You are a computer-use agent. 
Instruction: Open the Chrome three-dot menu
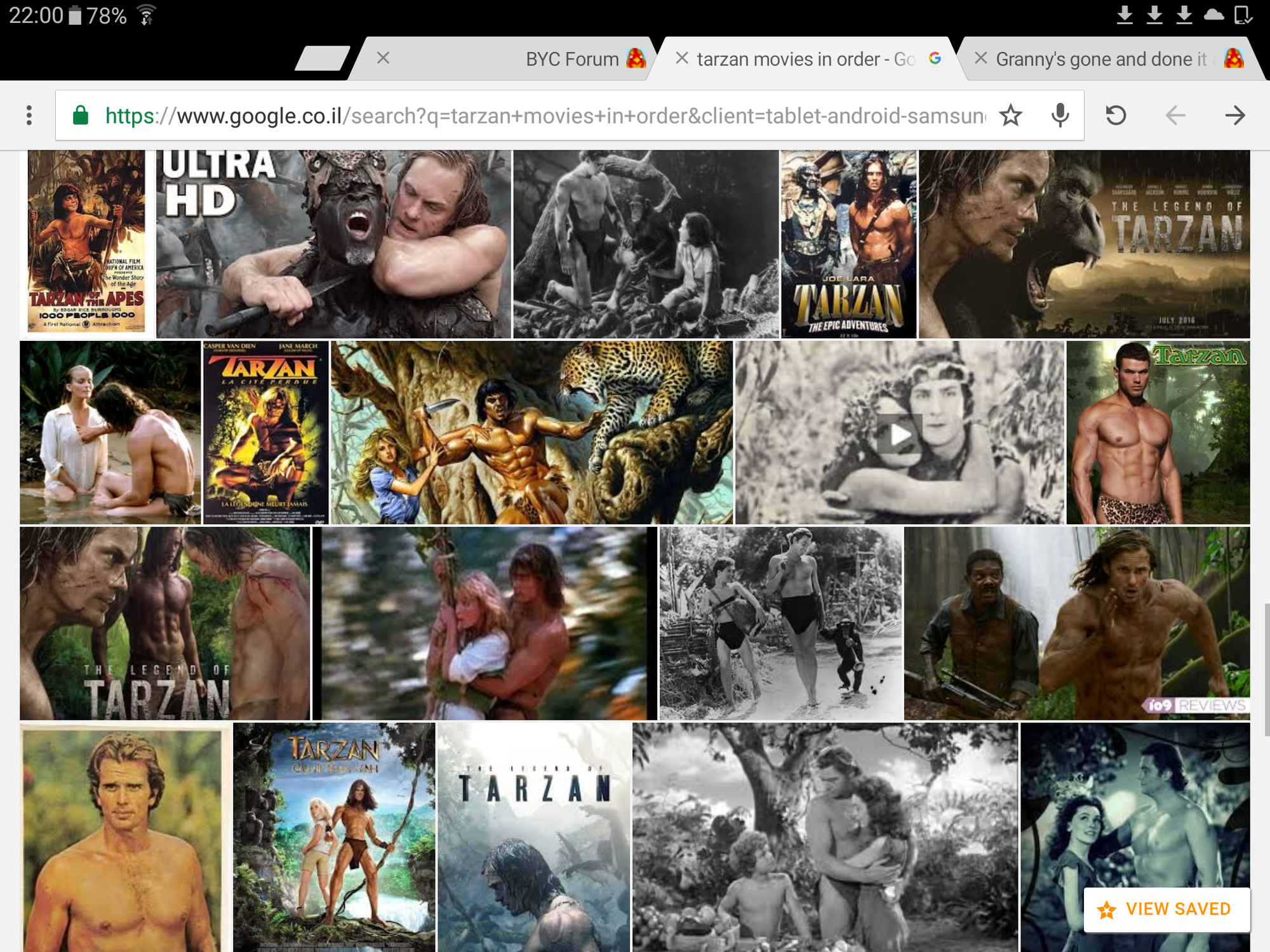(x=29, y=116)
